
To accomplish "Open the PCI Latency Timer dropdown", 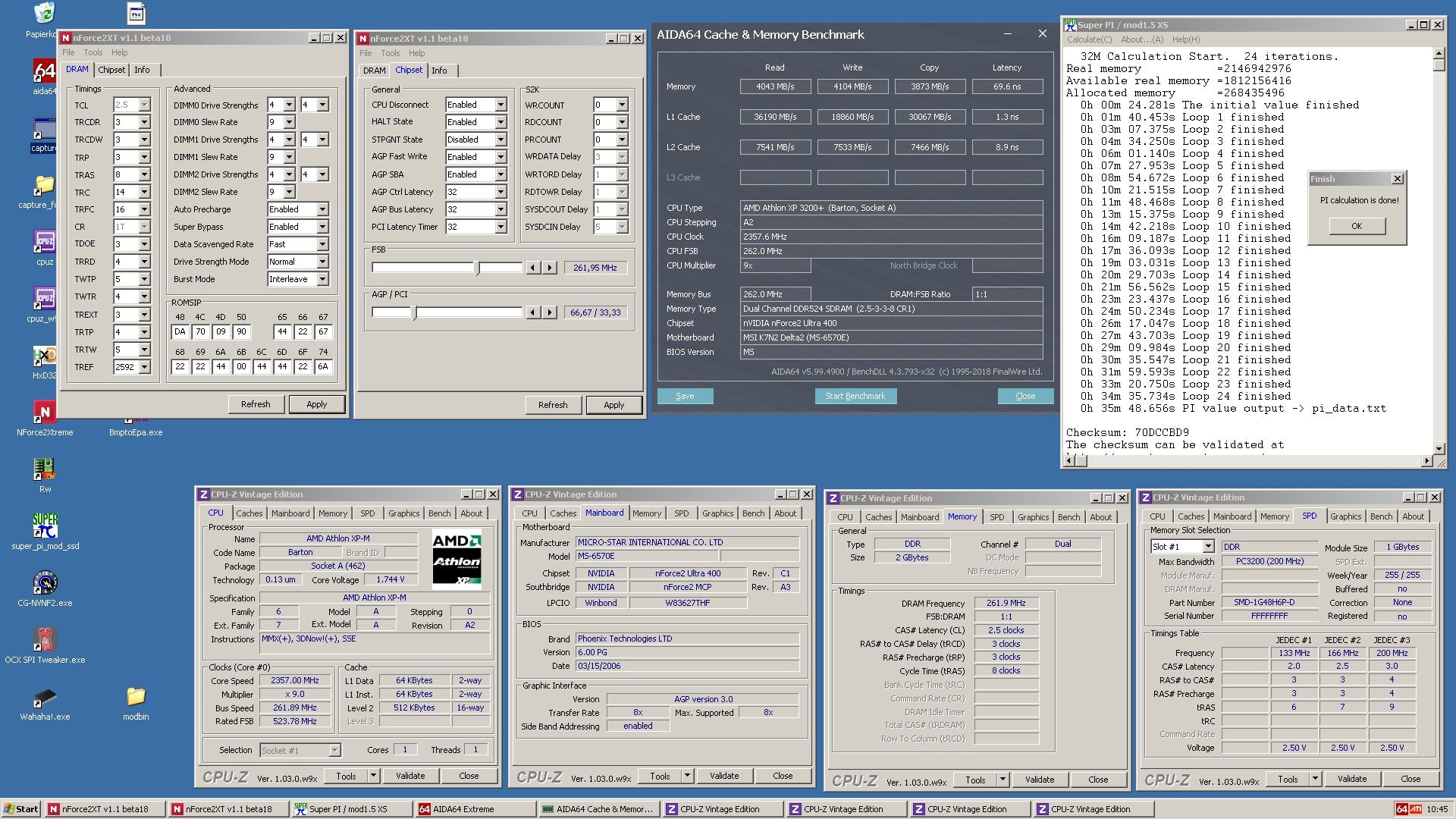I will tap(500, 227).
